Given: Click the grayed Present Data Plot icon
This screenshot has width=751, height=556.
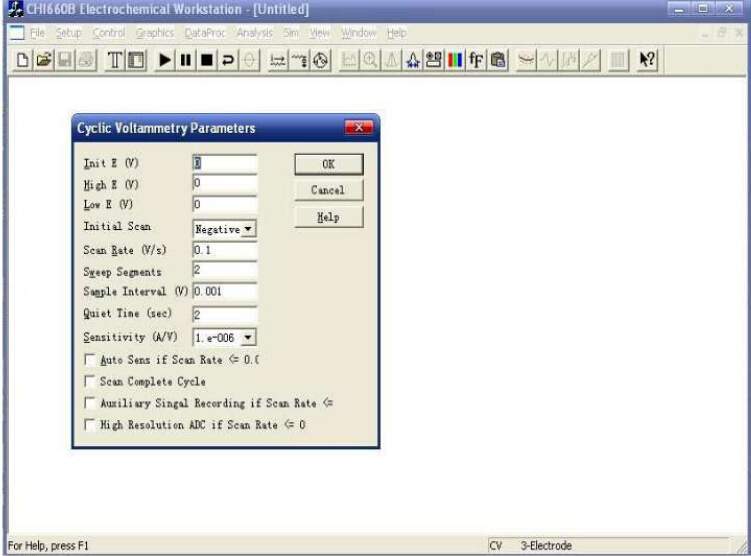Looking at the screenshot, I should point(349,60).
